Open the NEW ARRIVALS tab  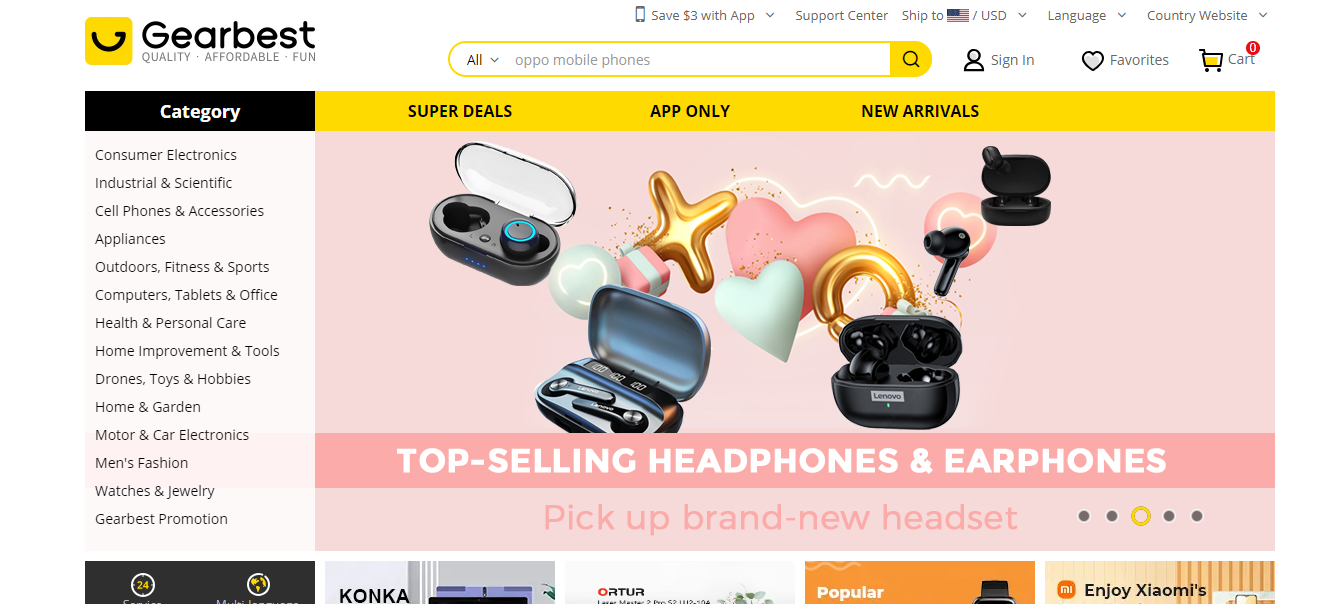(920, 111)
